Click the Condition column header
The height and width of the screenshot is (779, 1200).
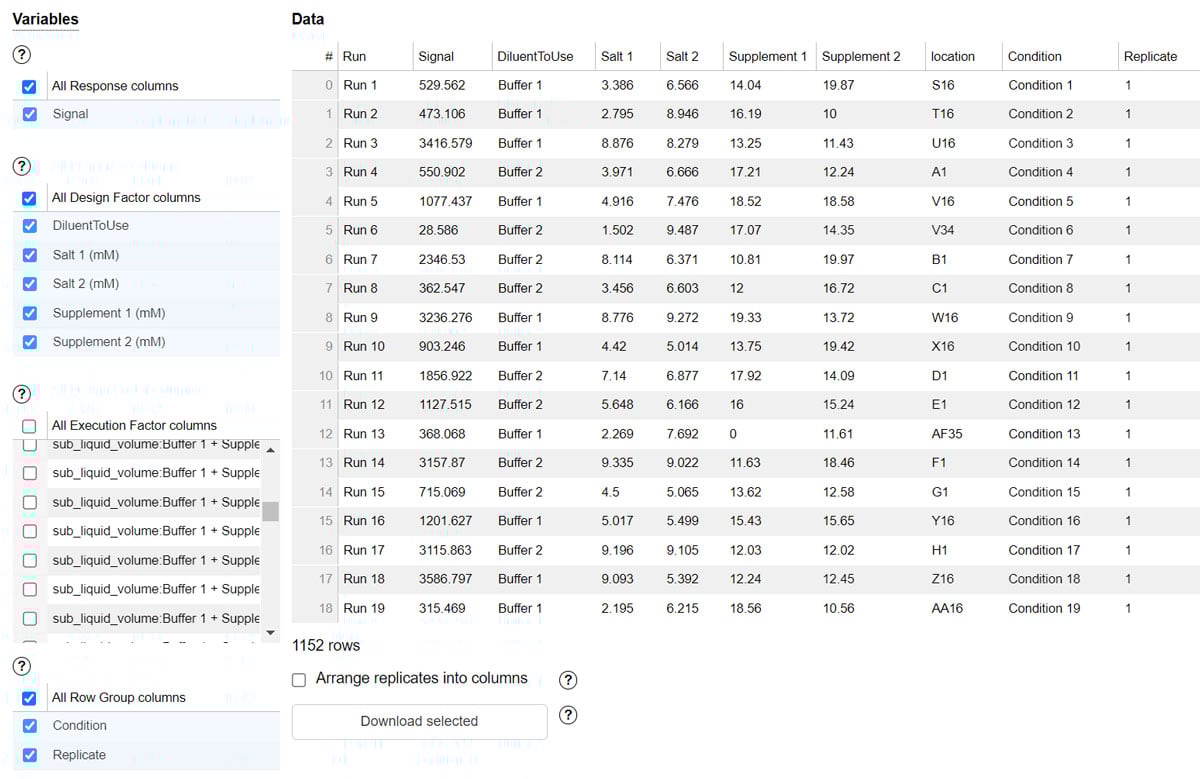1035,56
